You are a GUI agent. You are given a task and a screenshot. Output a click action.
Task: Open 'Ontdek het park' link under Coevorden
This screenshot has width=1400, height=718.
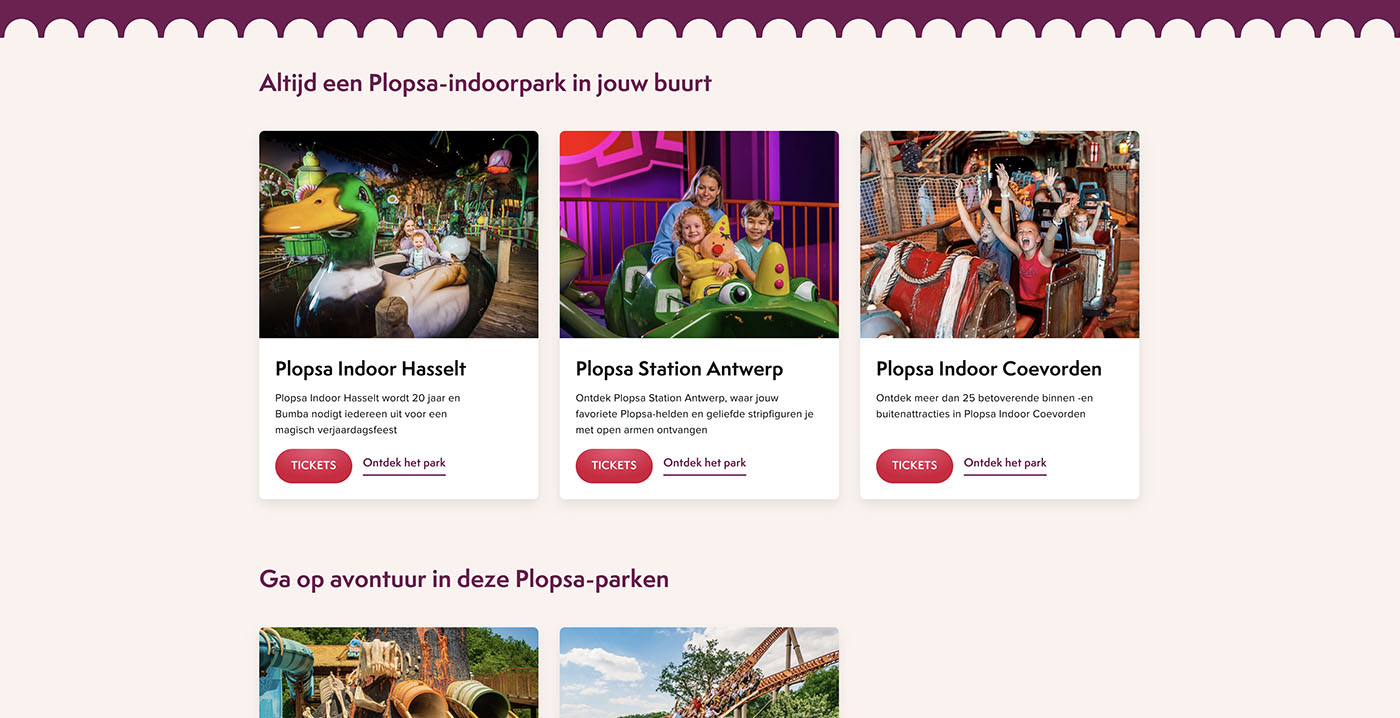1005,464
